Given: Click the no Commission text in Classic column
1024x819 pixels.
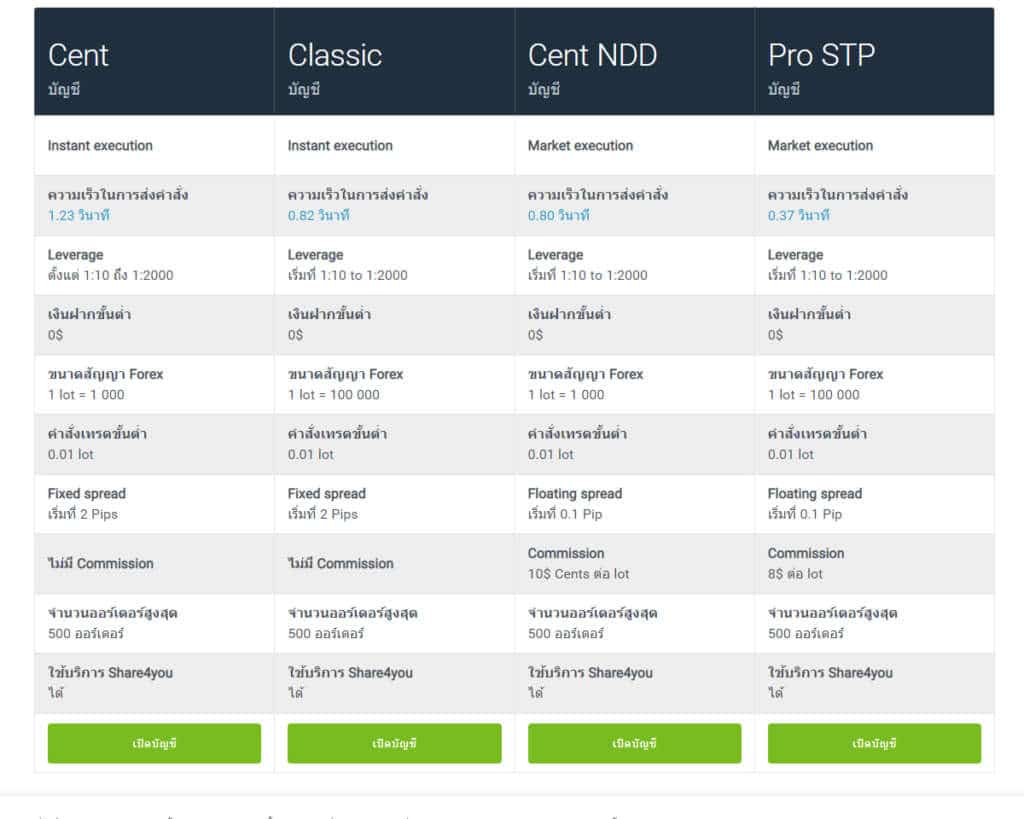Looking at the screenshot, I should pos(341,564).
